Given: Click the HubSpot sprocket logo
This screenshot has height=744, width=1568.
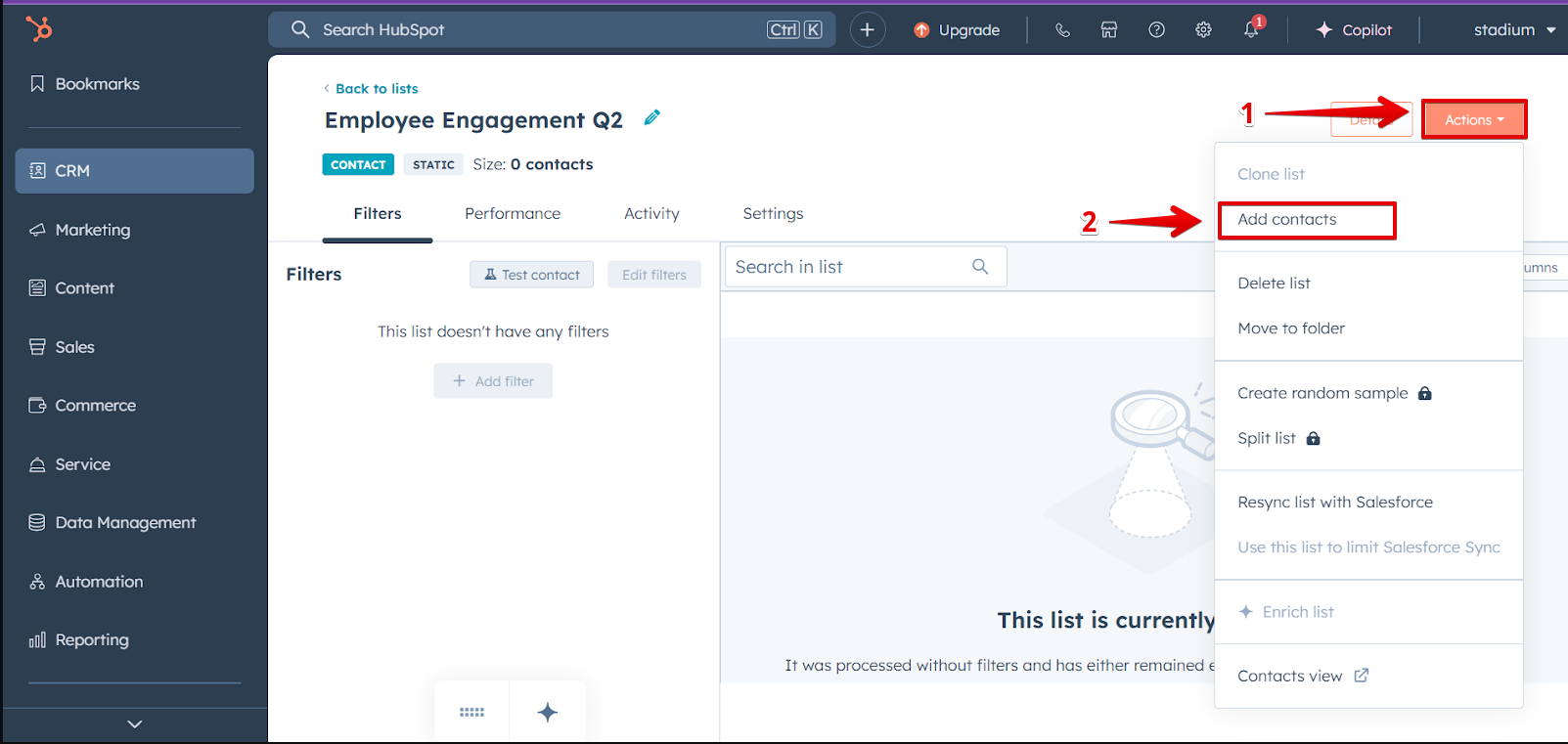Looking at the screenshot, I should tap(39, 29).
